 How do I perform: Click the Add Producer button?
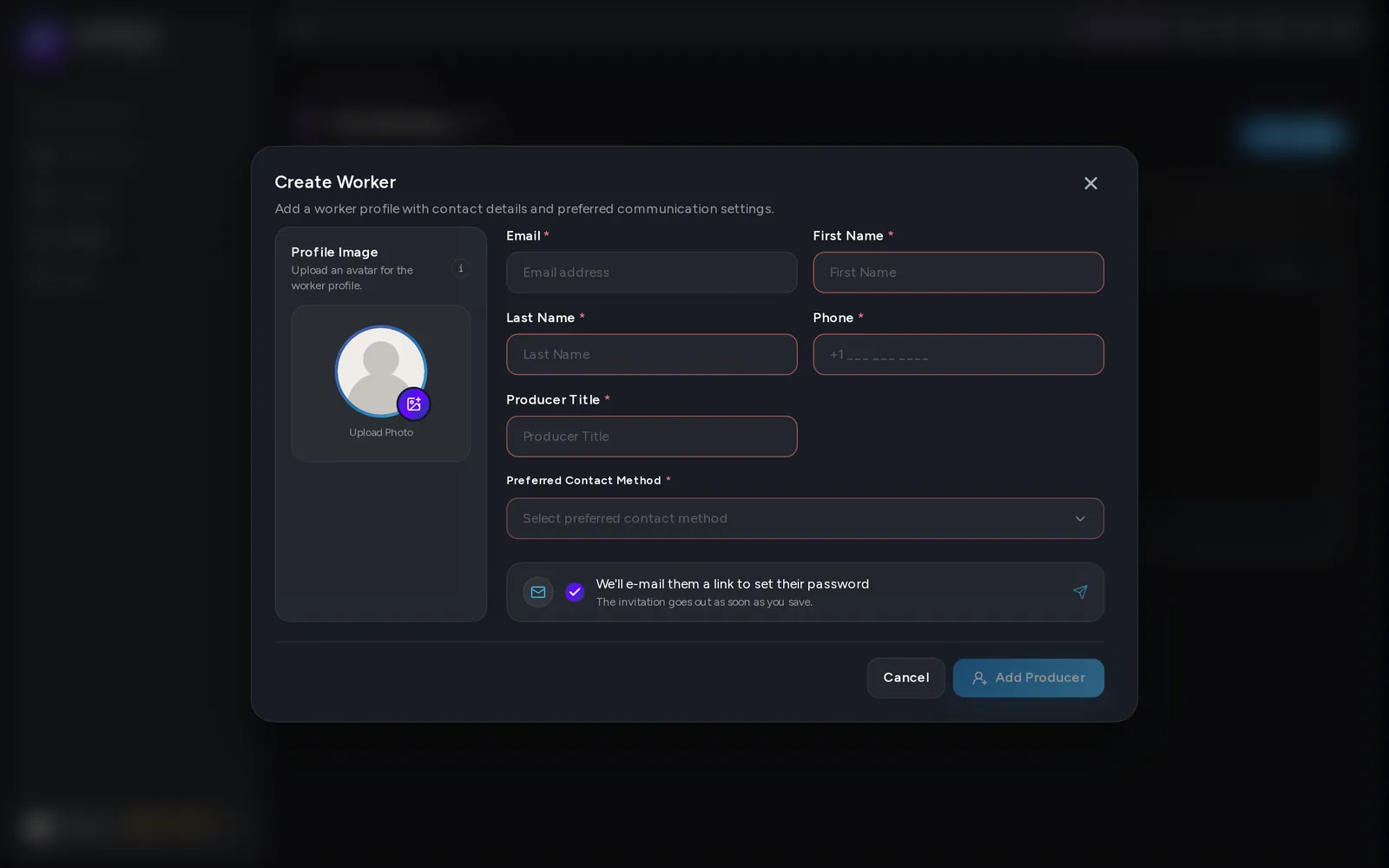click(1029, 678)
